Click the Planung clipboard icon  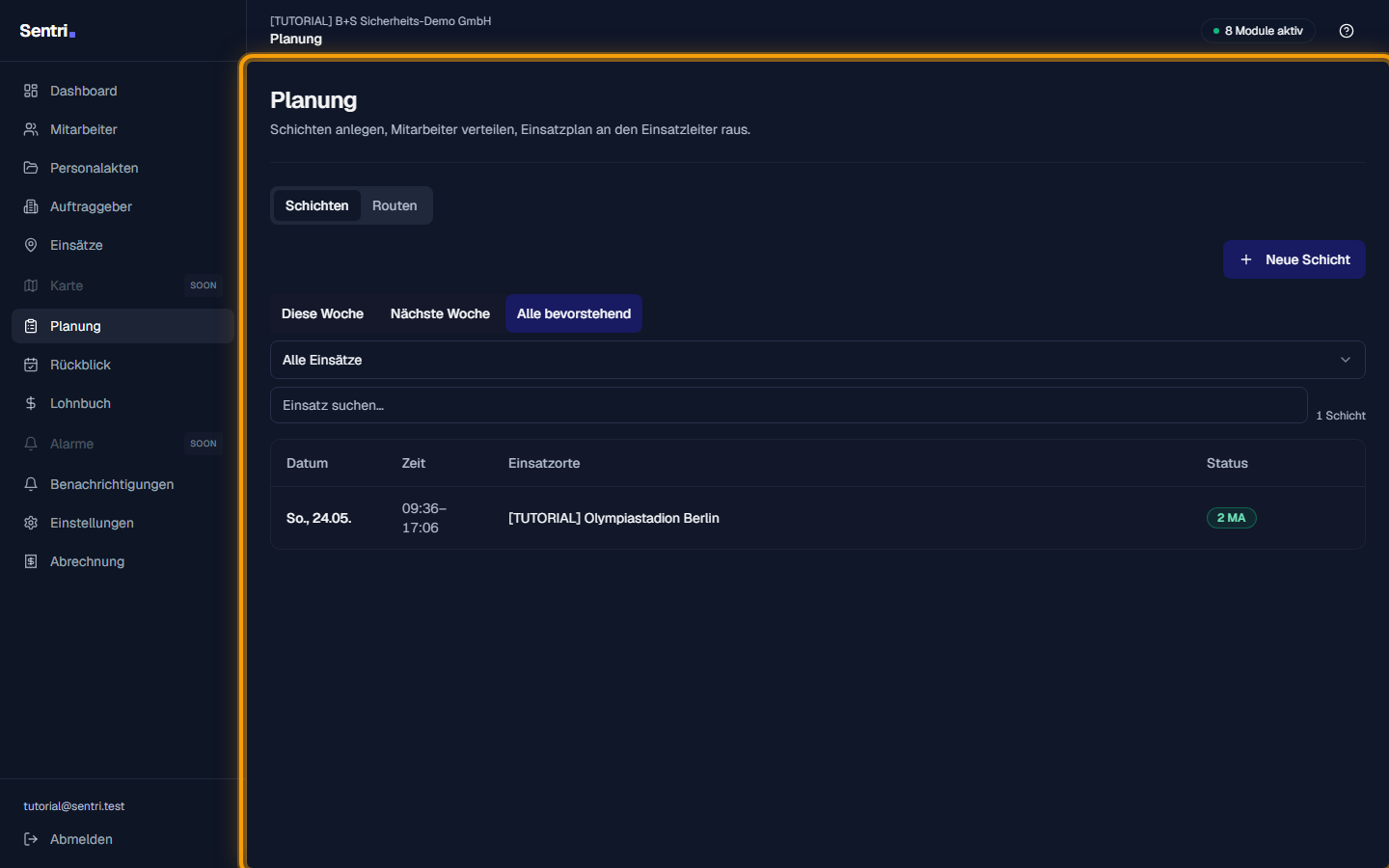[31, 326]
